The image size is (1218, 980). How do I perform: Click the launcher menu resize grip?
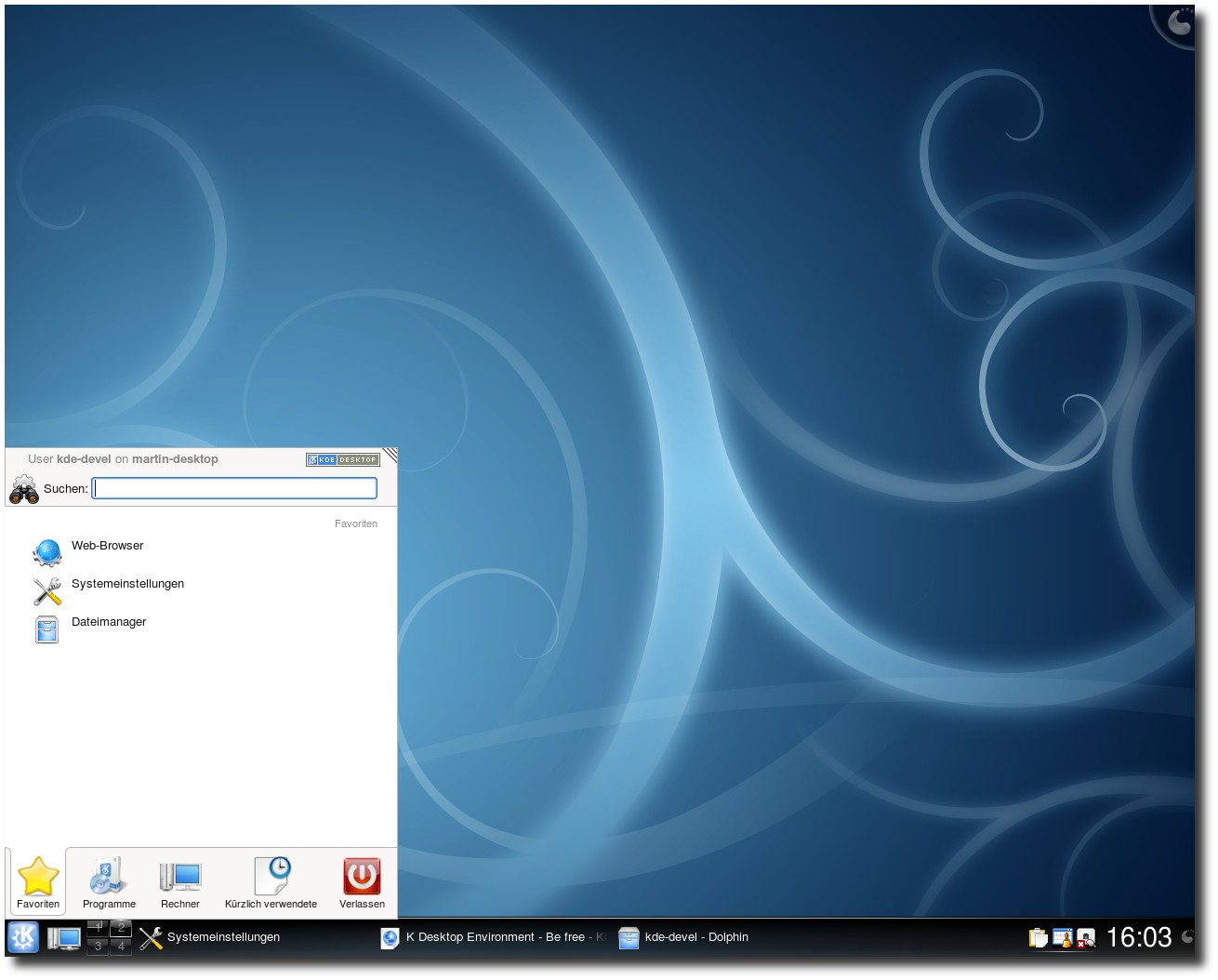391,455
